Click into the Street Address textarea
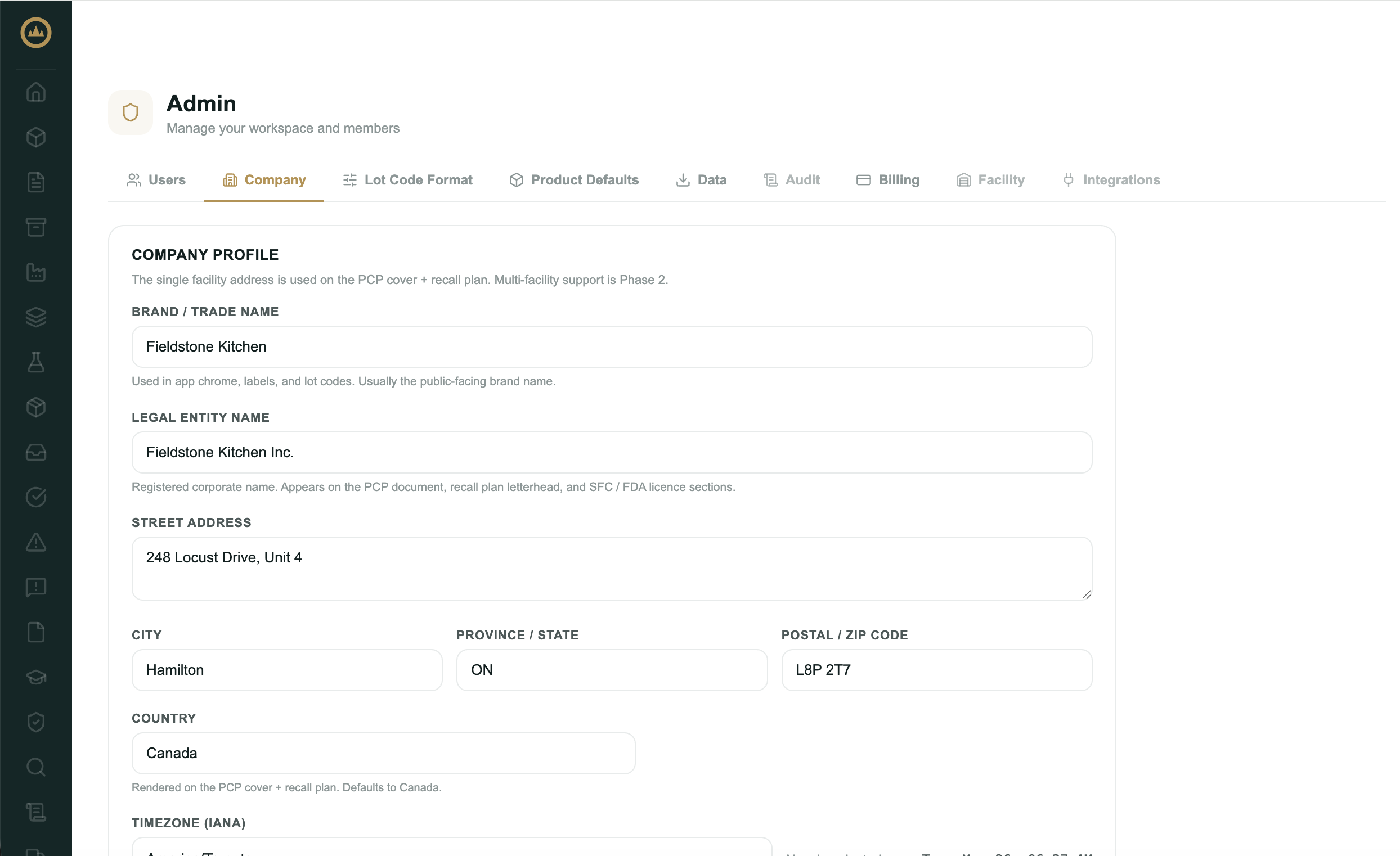 612,569
